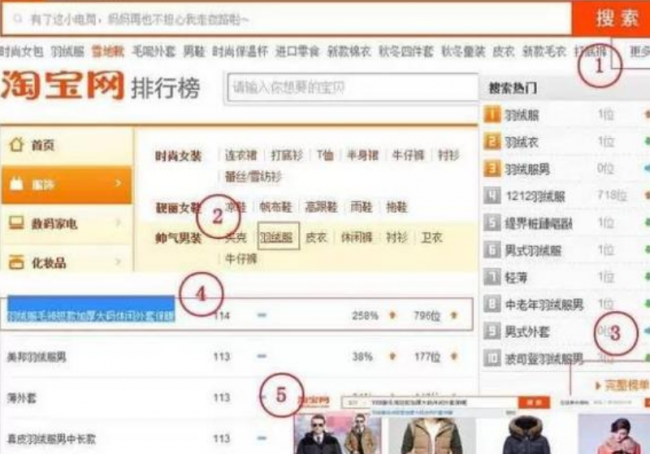This screenshot has width=650, height=454.
Task: Click the laptop icon beside 数码家电
Action: click(16, 223)
